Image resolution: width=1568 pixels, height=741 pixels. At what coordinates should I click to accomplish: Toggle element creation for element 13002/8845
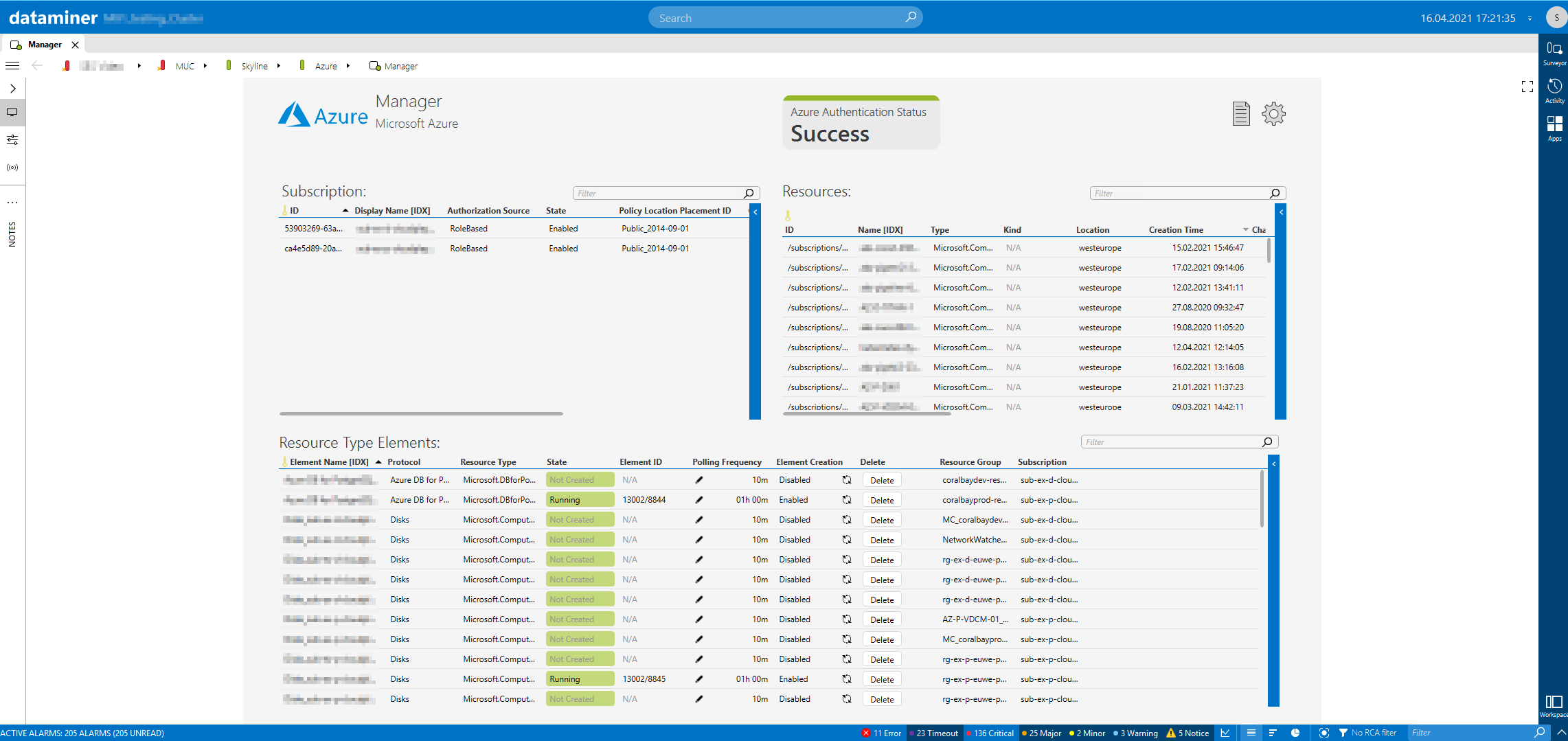pyautogui.click(x=847, y=679)
